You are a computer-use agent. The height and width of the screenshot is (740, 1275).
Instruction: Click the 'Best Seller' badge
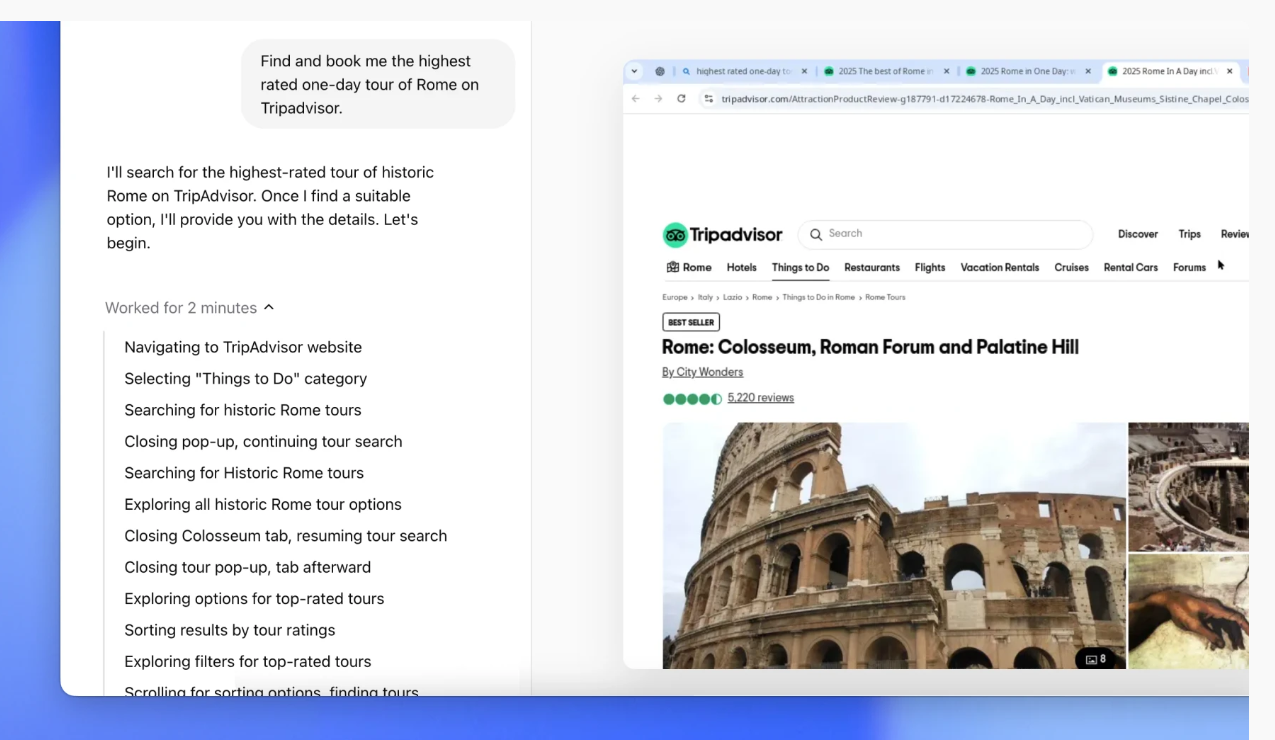[x=690, y=322]
